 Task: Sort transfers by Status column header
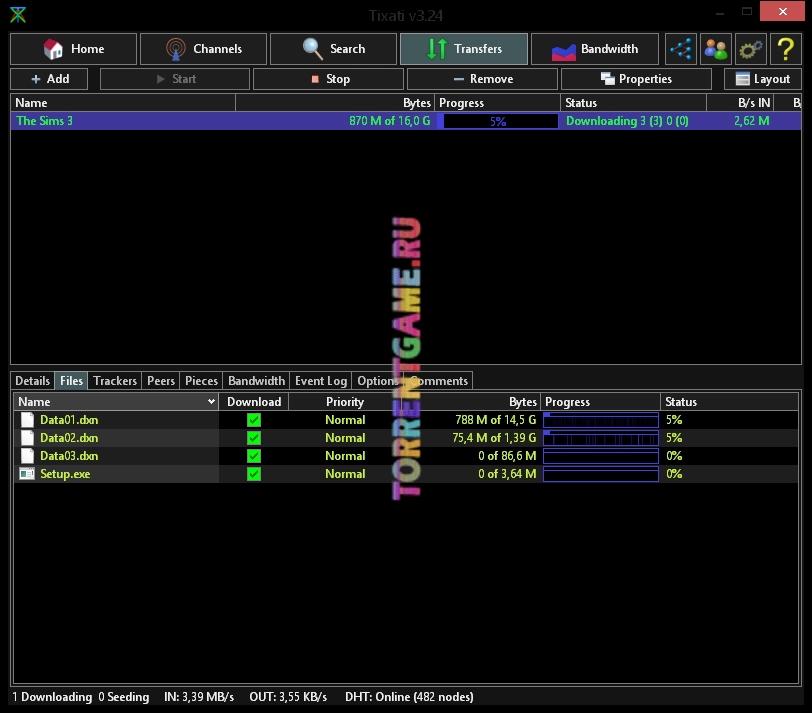[x=633, y=103]
